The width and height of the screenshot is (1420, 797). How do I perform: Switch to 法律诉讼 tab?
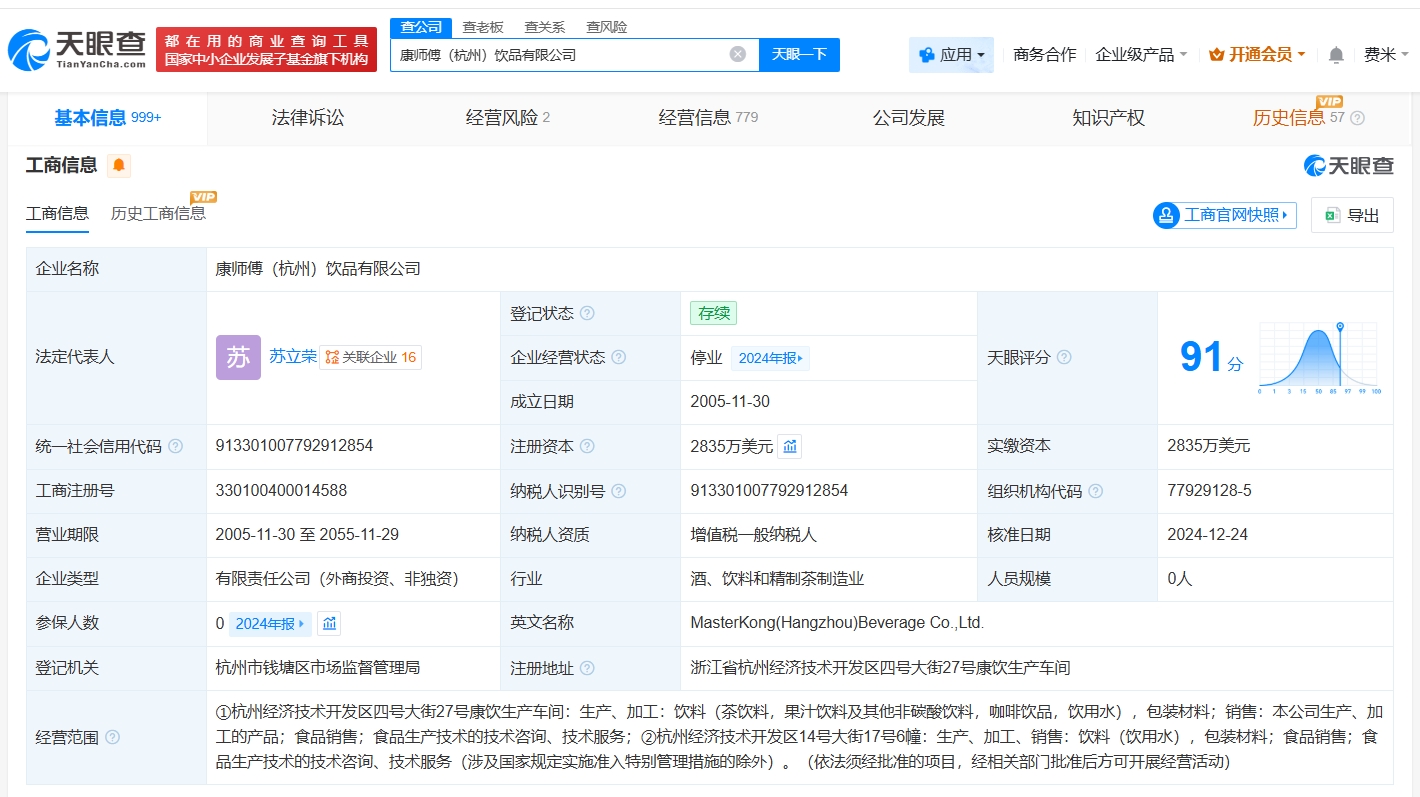coord(308,118)
